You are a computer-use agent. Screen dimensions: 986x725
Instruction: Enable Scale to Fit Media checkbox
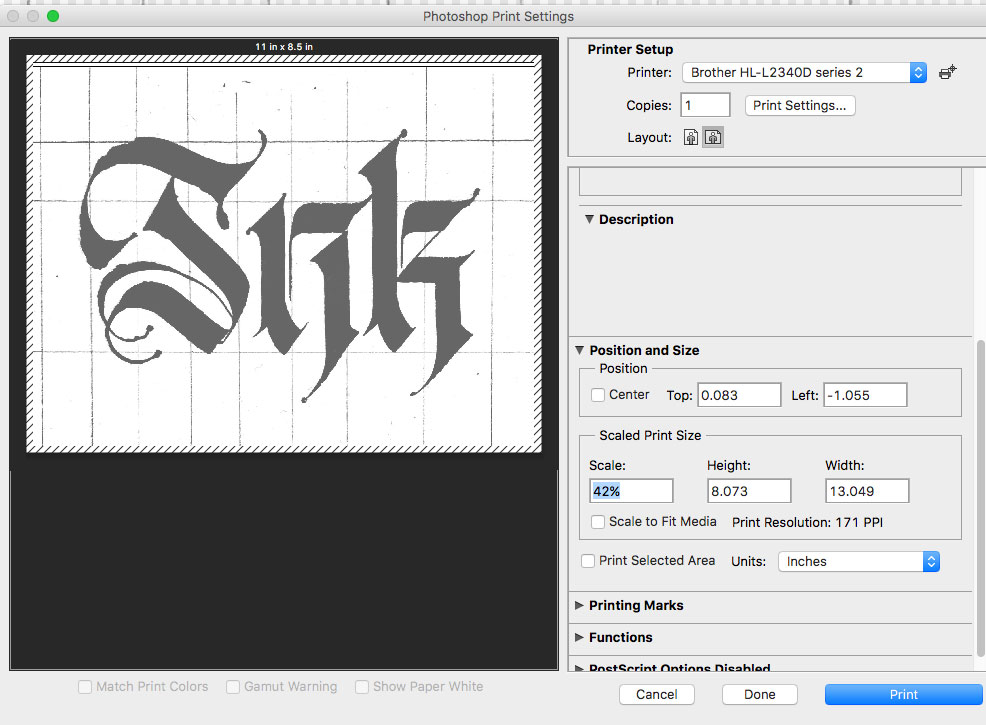(598, 522)
